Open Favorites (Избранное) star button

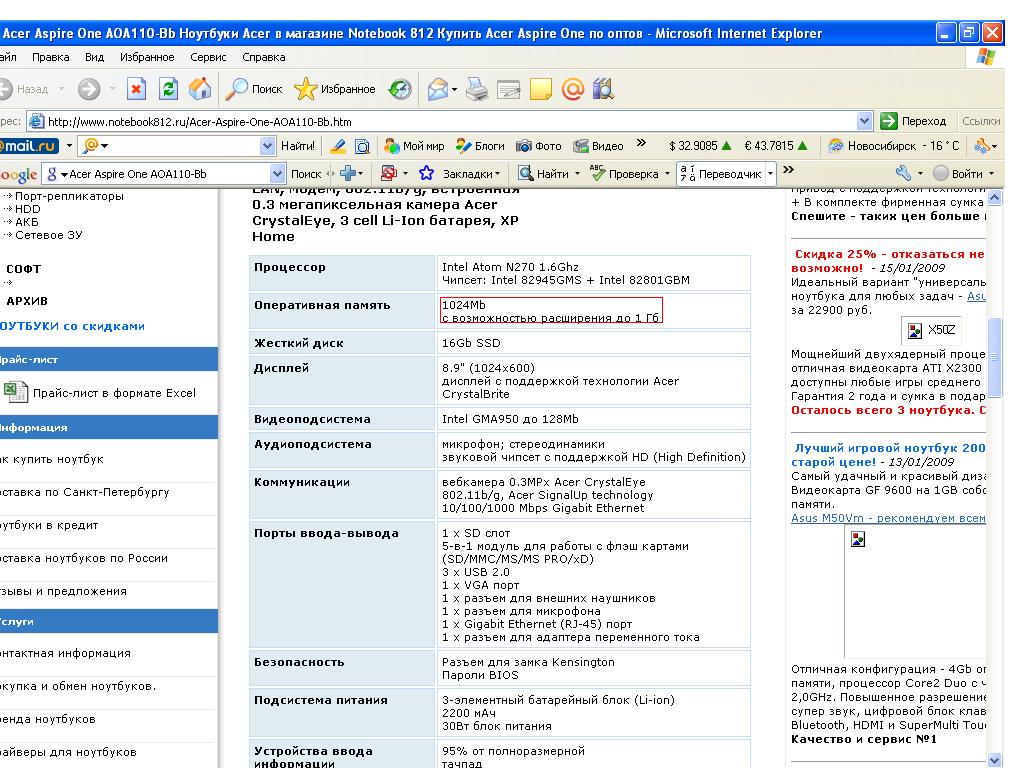[x=334, y=89]
